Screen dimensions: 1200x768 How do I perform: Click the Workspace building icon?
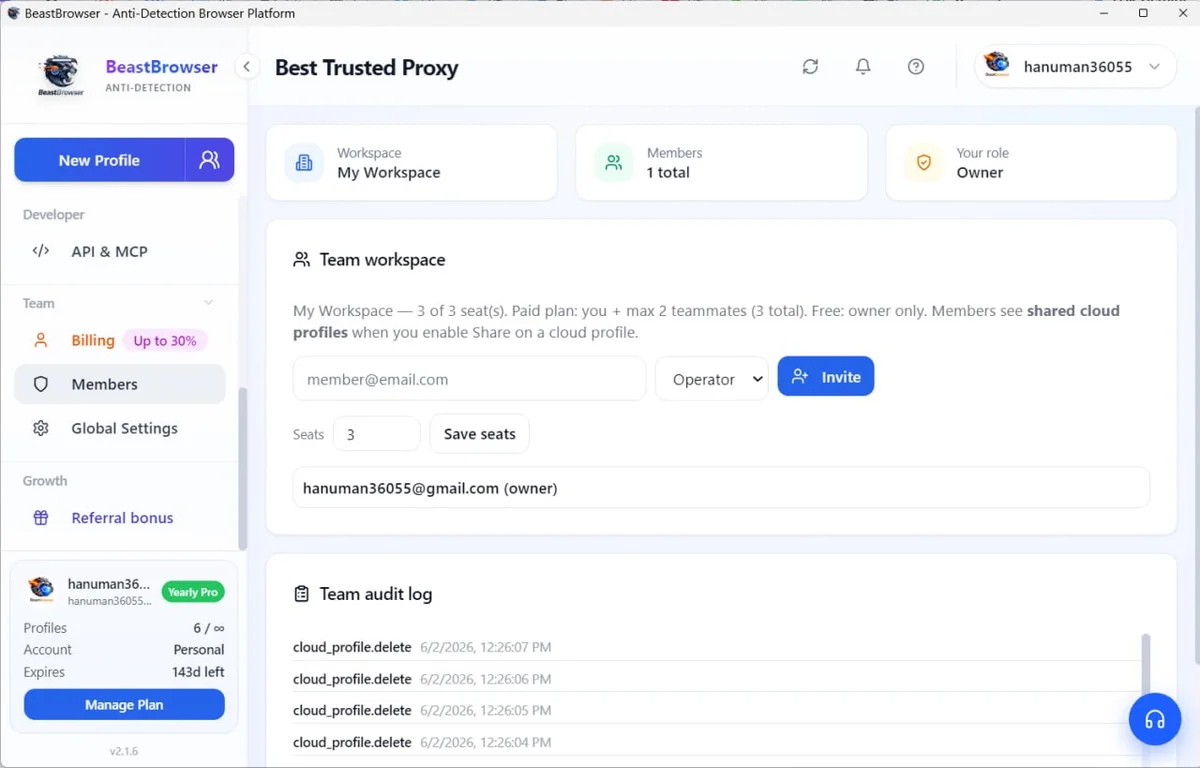(x=304, y=162)
